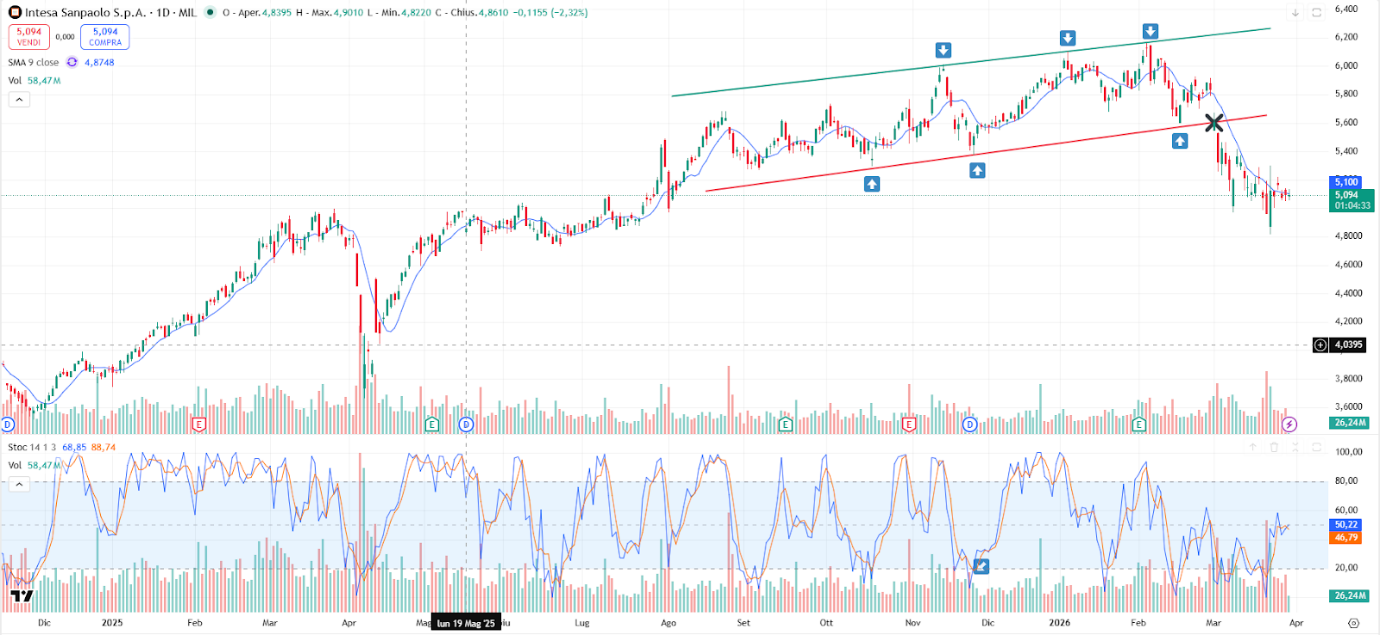Select the green upper channel trendline

click(x=970, y=63)
